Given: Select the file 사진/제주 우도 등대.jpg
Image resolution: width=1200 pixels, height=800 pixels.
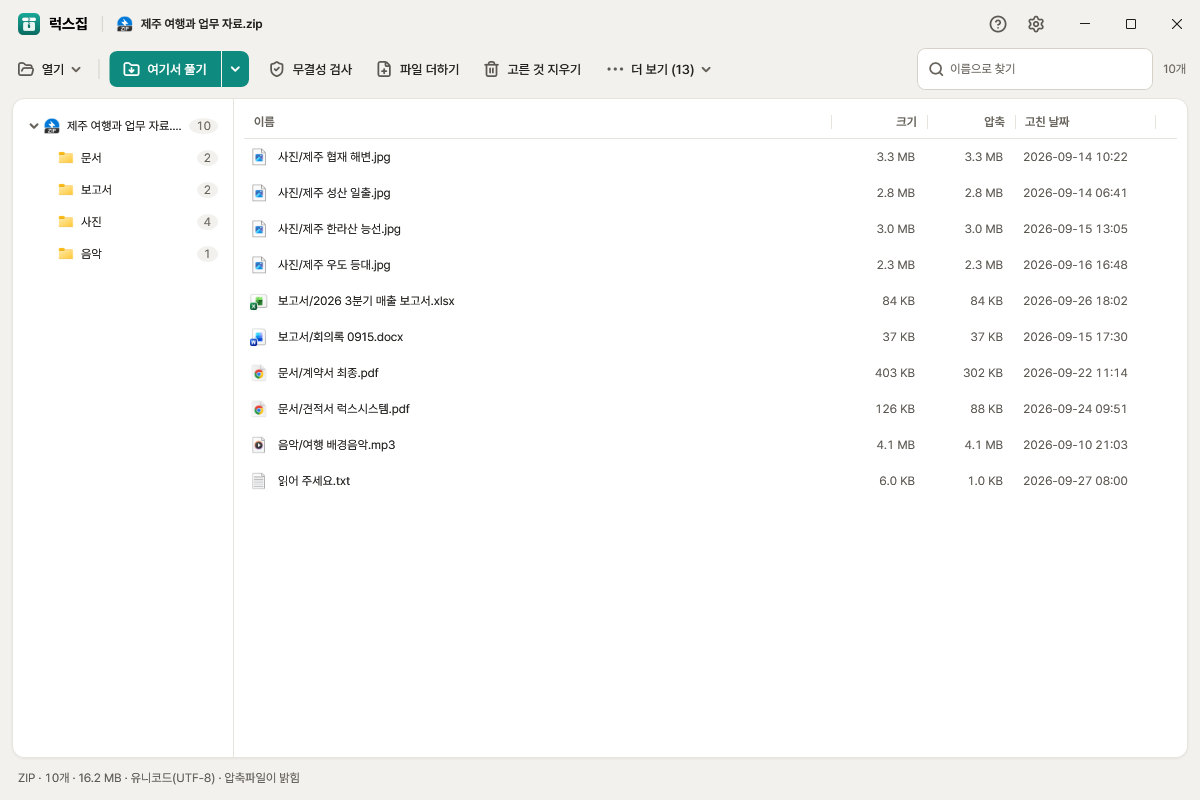Looking at the screenshot, I should point(710,265).
